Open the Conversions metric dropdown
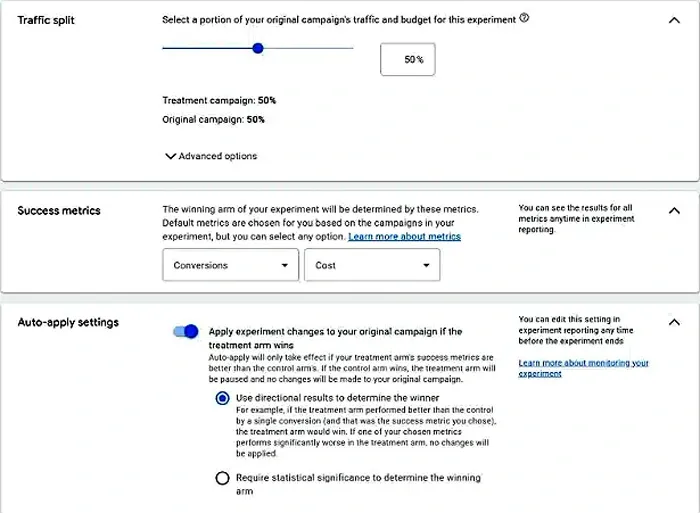The height and width of the screenshot is (513, 700). pos(230,265)
